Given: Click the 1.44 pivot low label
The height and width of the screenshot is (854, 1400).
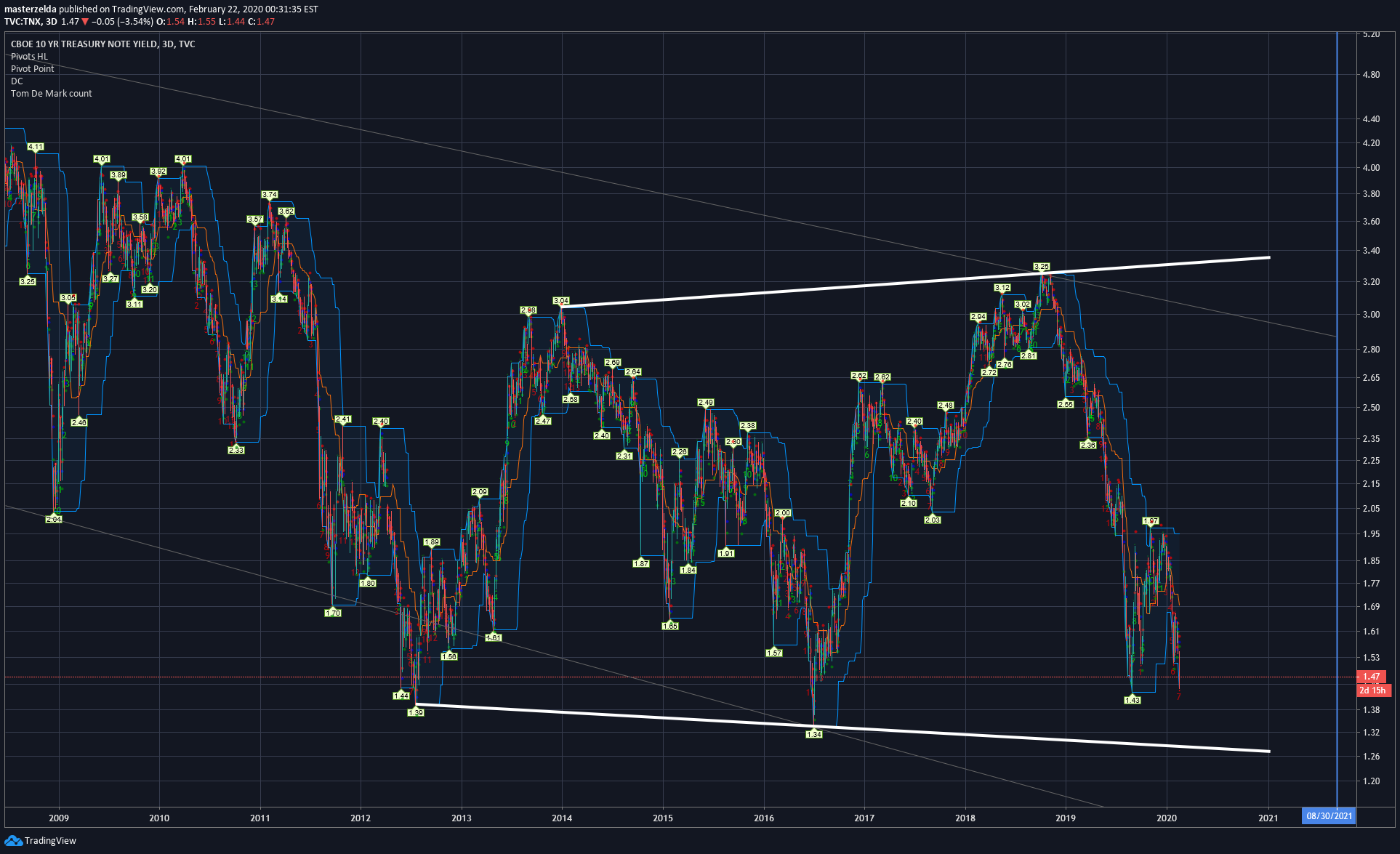Looking at the screenshot, I should click(401, 696).
